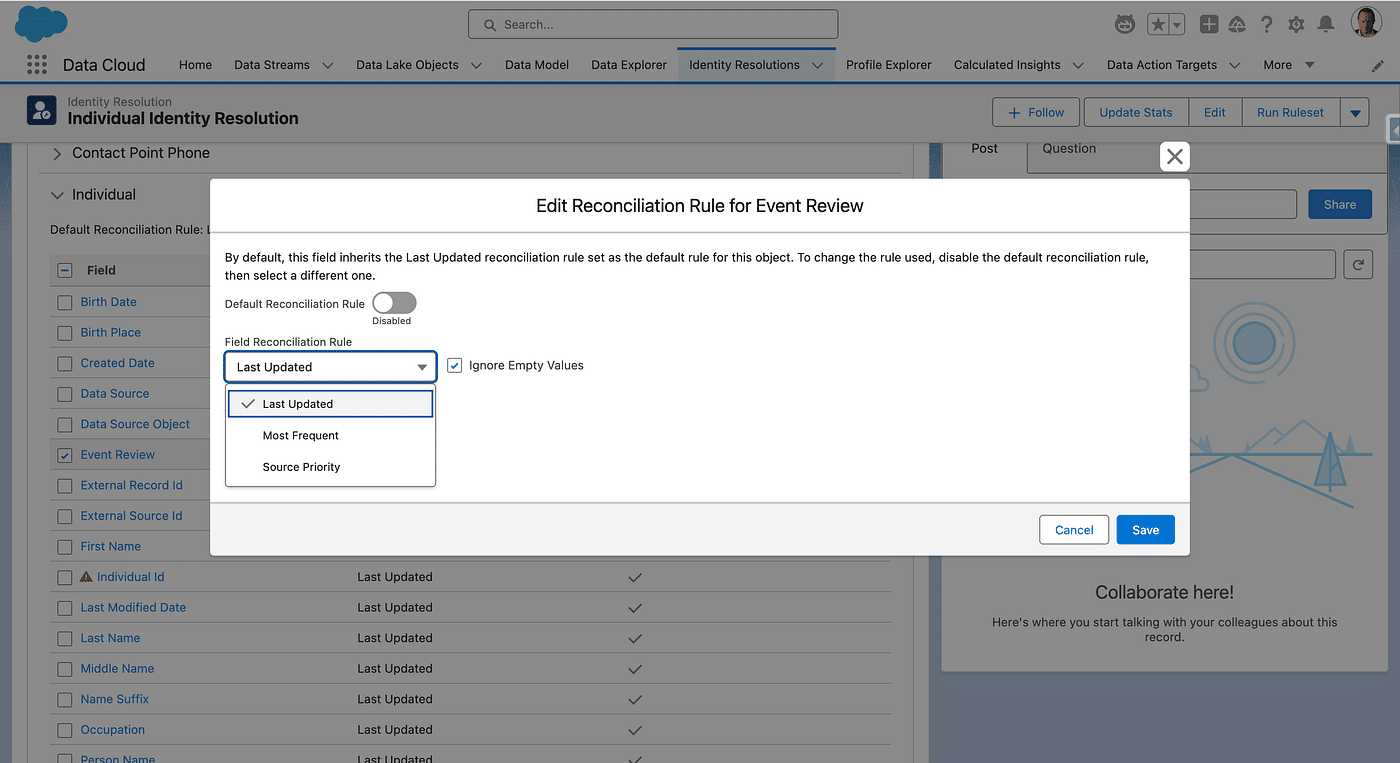Close the reconciliation rule dialog with X
This screenshot has width=1400, height=763.
pyautogui.click(x=1174, y=156)
